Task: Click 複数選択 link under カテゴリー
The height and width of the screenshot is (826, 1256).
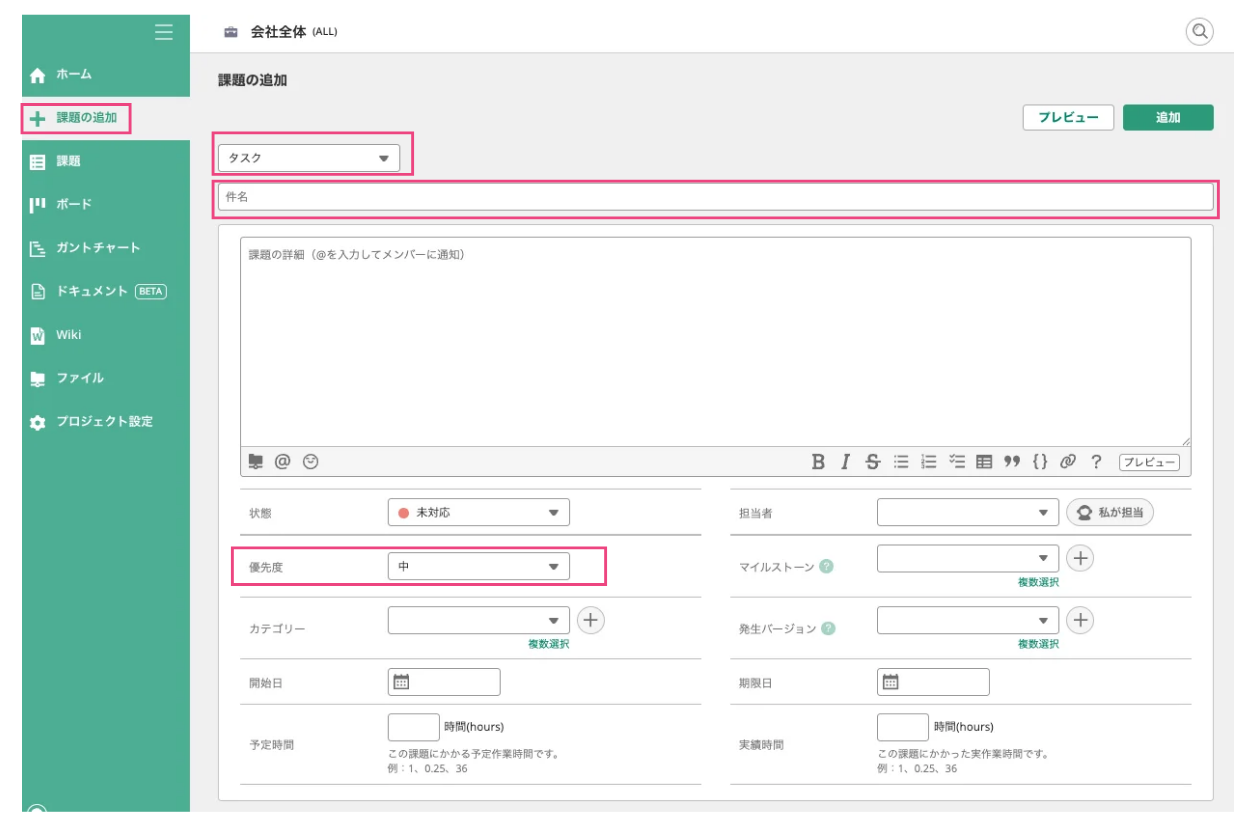Action: [548, 644]
